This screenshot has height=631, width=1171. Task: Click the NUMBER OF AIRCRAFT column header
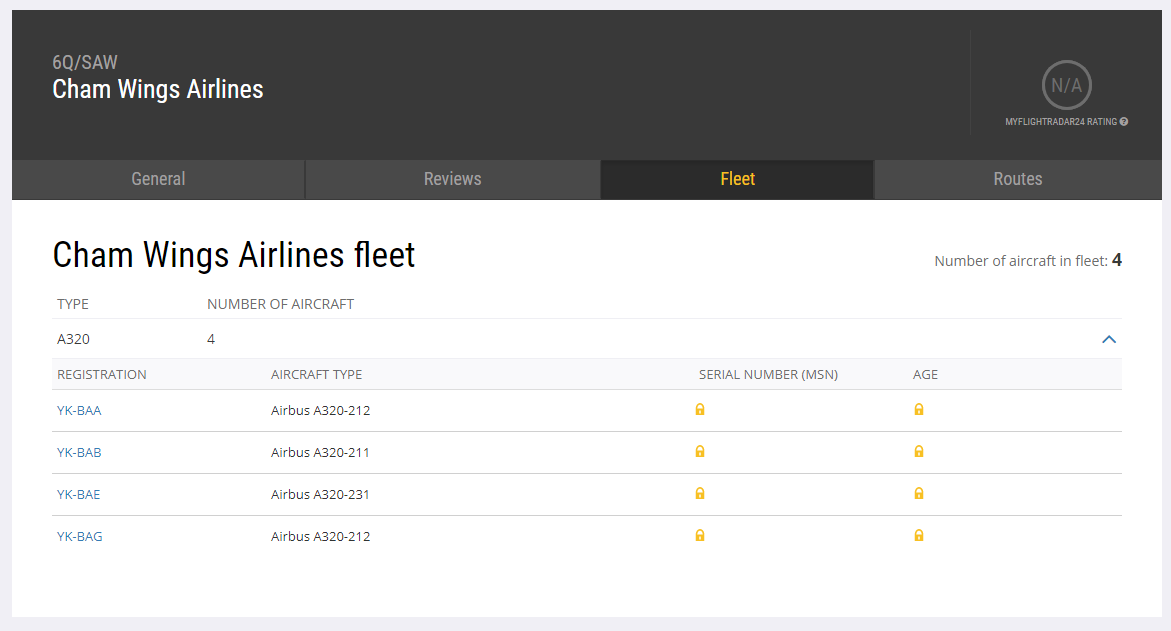(281, 304)
